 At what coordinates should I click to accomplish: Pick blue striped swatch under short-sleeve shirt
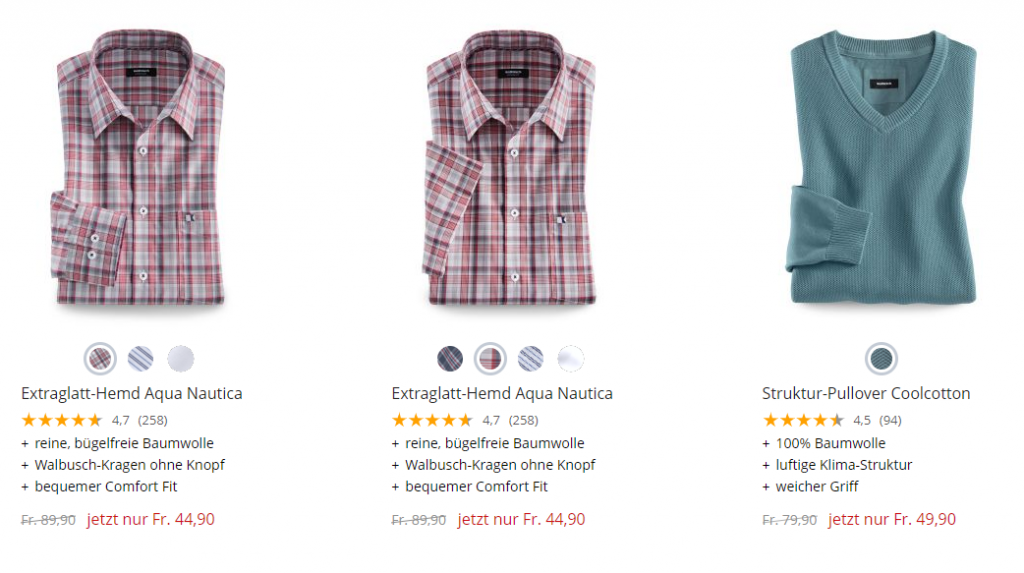[531, 357]
